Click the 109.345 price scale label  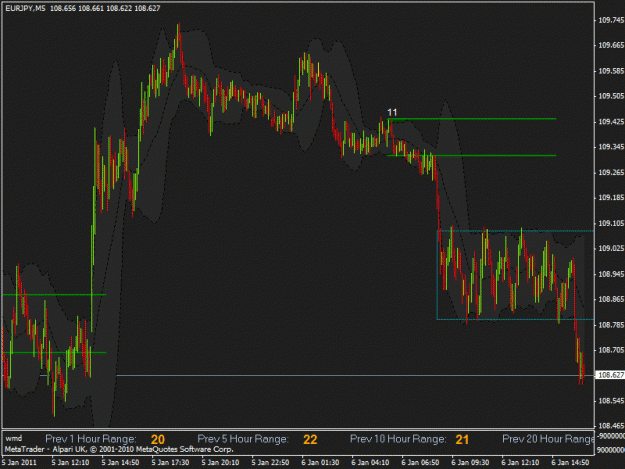point(611,147)
